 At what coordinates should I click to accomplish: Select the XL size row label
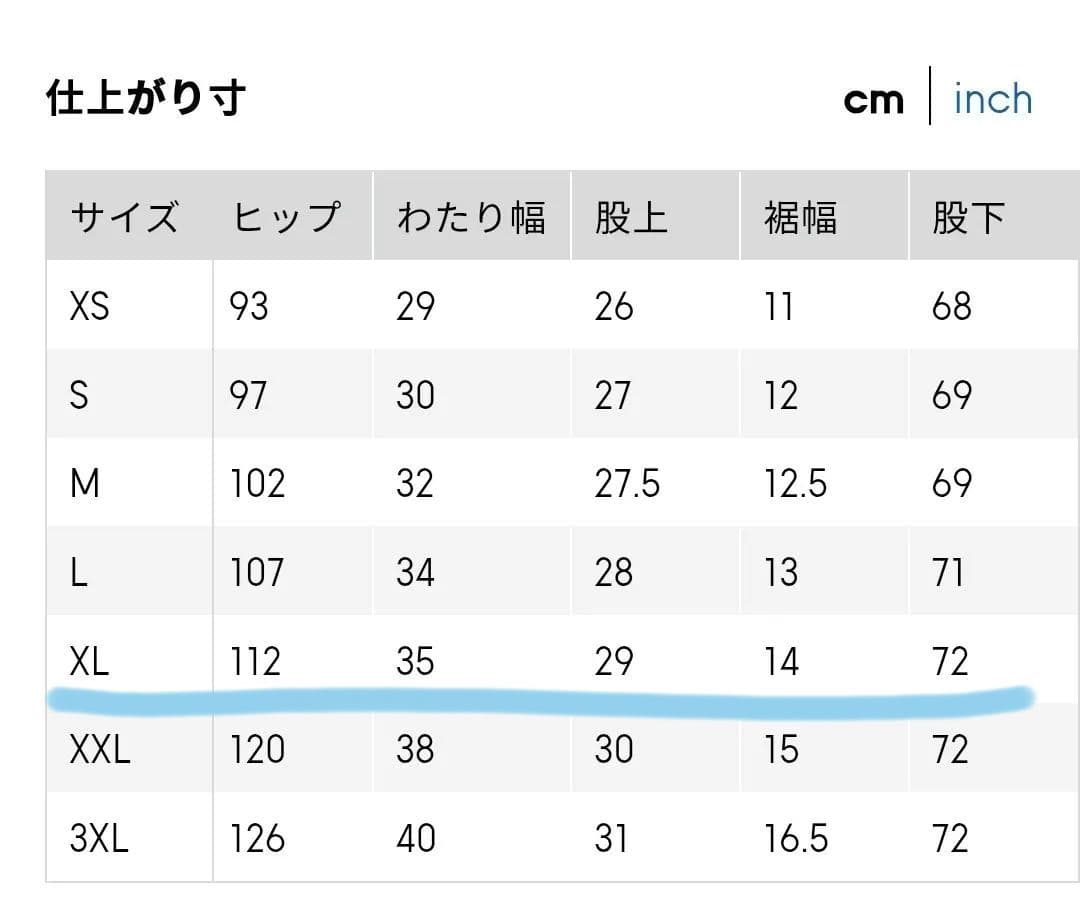click(x=90, y=661)
